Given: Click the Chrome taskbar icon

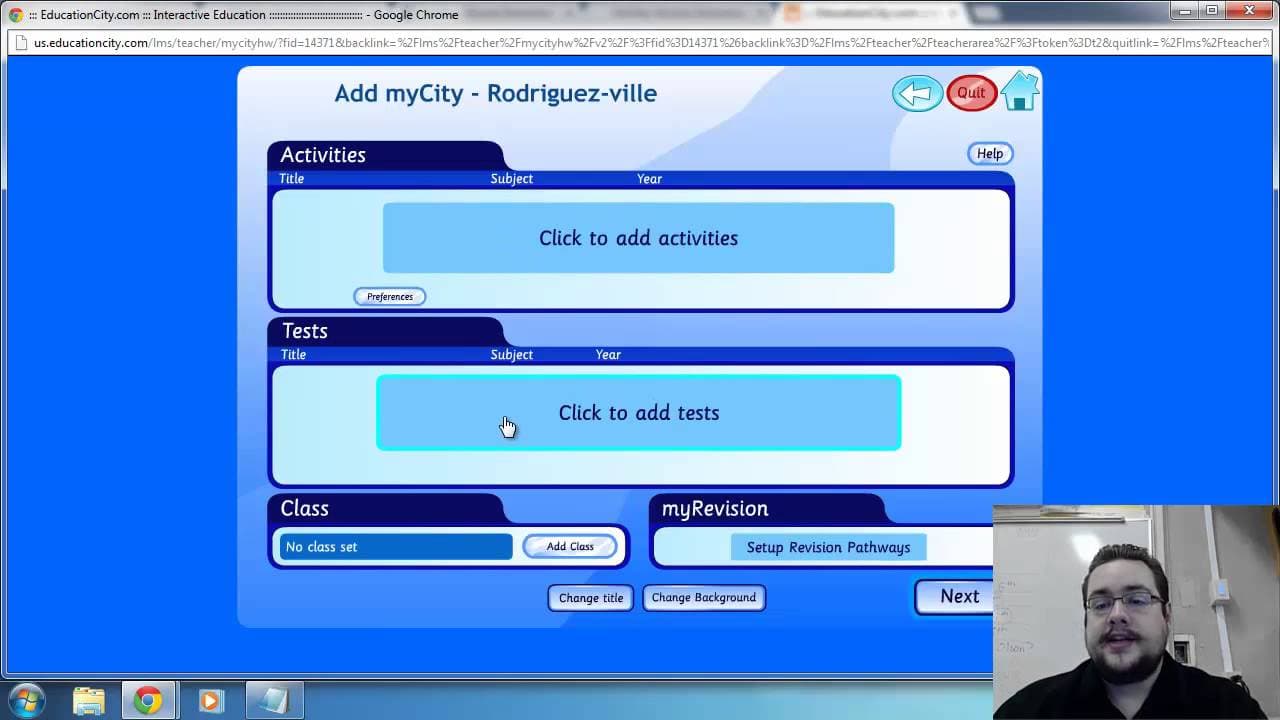Looking at the screenshot, I should point(148,701).
